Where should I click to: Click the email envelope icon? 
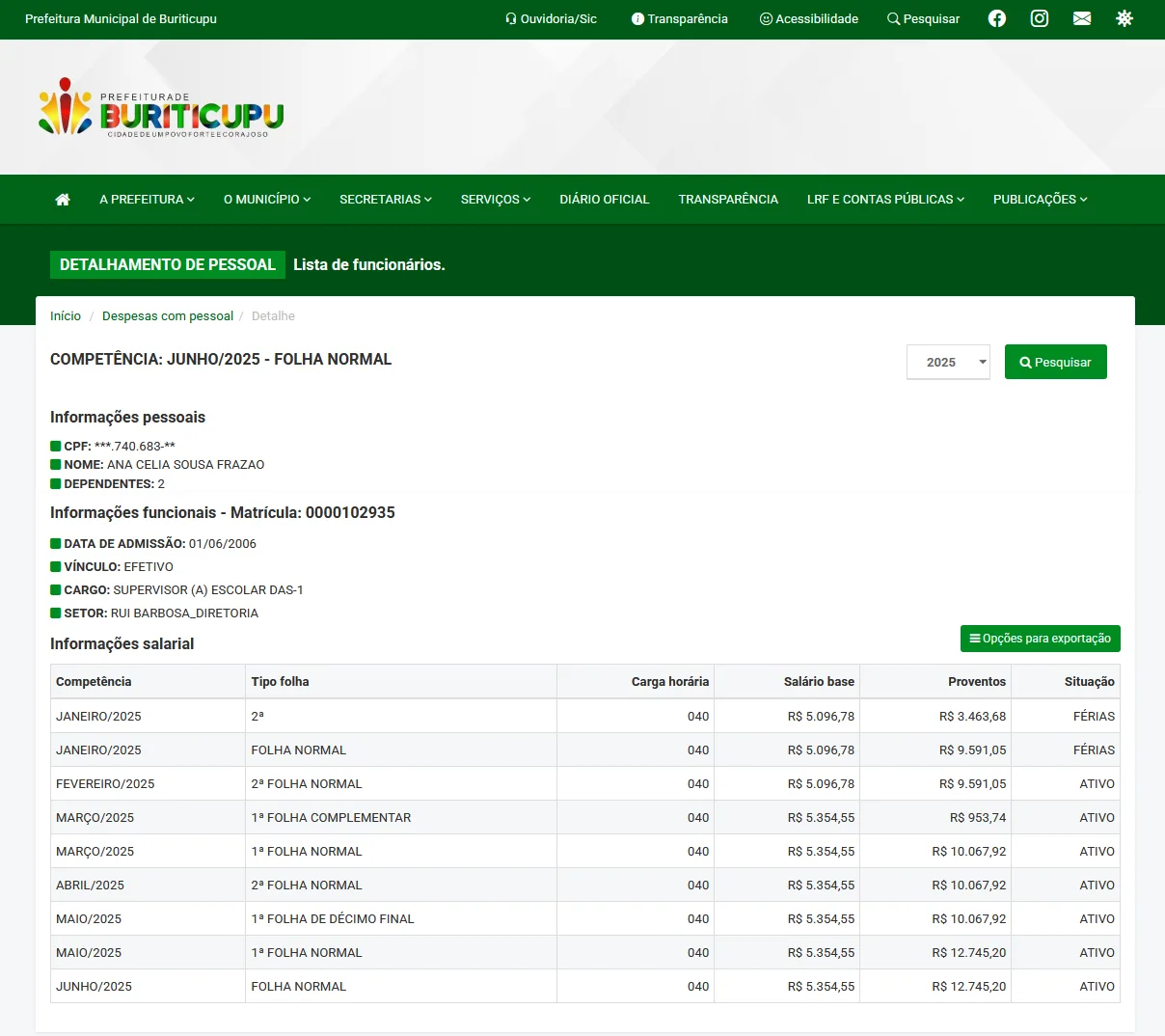click(1082, 18)
